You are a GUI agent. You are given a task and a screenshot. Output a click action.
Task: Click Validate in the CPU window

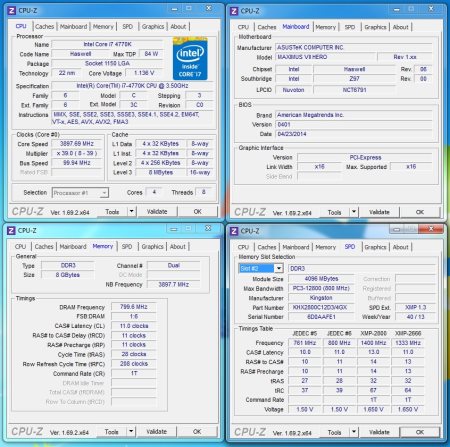coord(157,212)
